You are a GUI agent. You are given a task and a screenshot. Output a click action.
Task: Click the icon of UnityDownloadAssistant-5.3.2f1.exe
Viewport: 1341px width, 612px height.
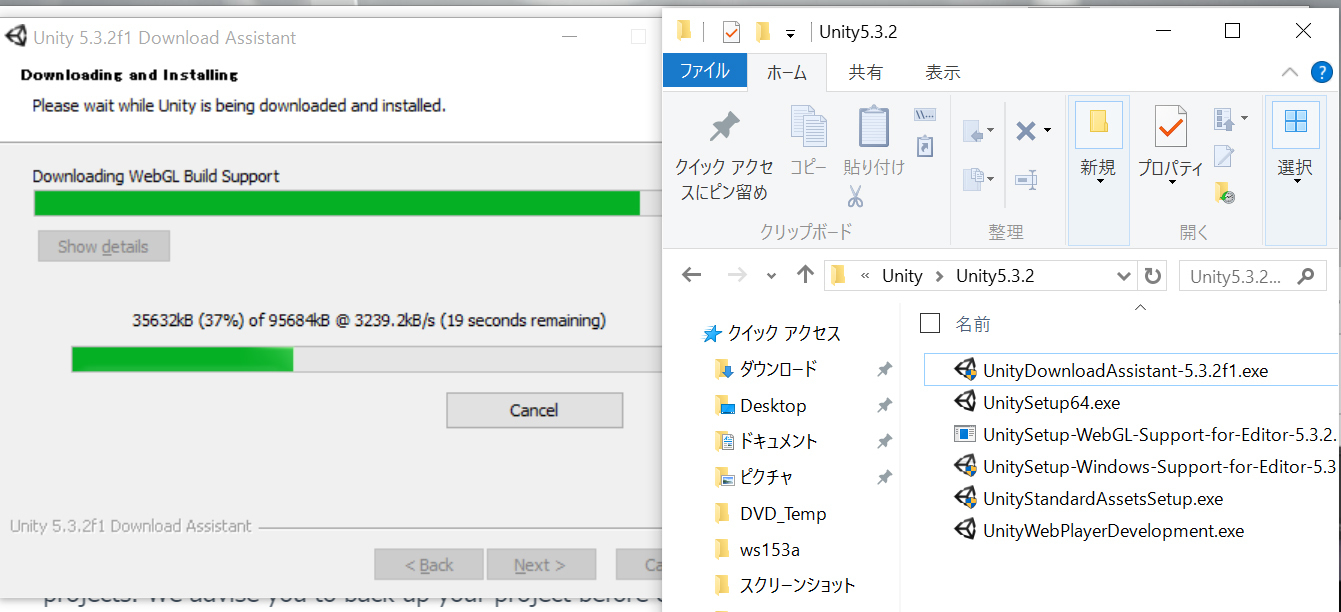coord(965,370)
